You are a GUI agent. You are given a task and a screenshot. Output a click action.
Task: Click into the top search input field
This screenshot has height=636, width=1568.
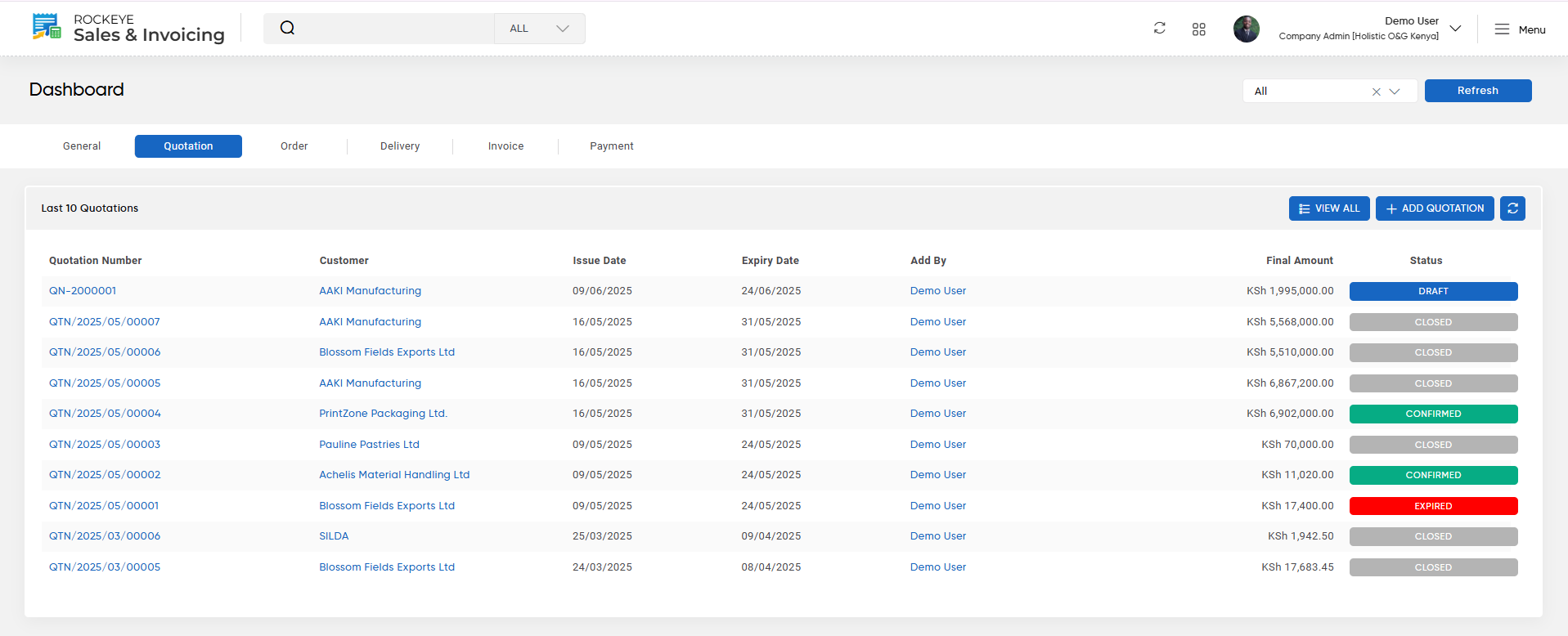pos(394,28)
